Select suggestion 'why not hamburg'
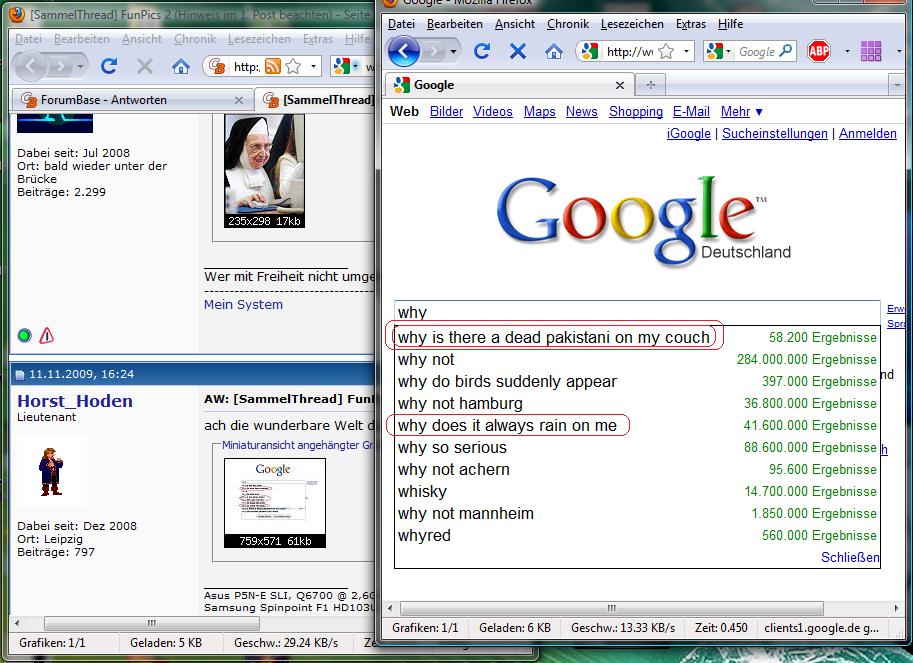 [x=637, y=403]
